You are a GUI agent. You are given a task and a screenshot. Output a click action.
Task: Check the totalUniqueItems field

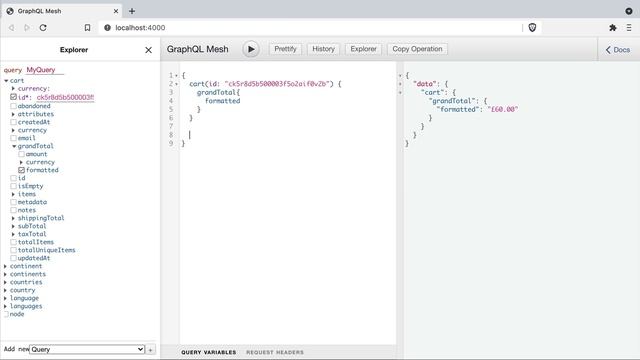click(13, 250)
